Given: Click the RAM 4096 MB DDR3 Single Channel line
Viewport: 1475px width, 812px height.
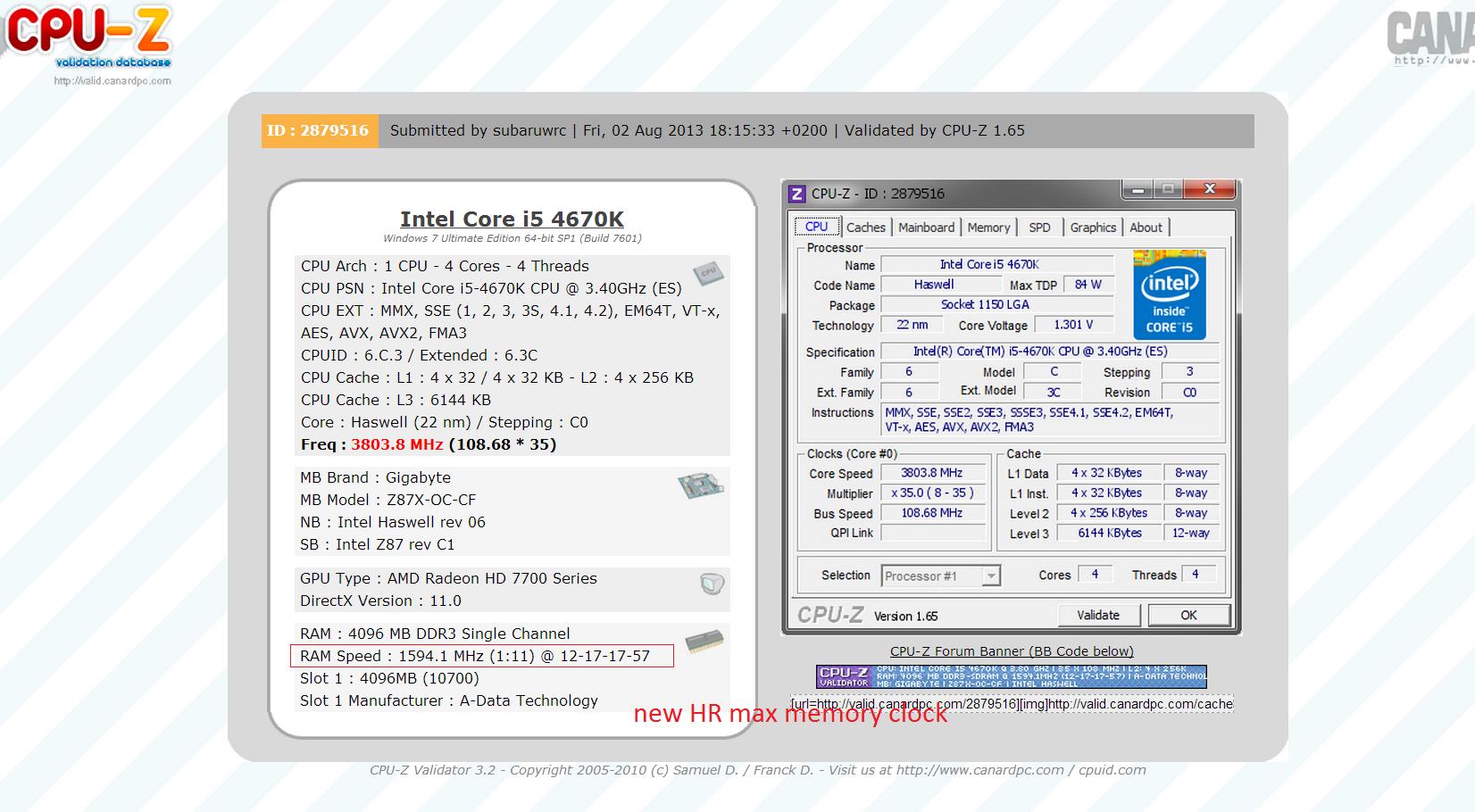Looking at the screenshot, I should tap(435, 634).
